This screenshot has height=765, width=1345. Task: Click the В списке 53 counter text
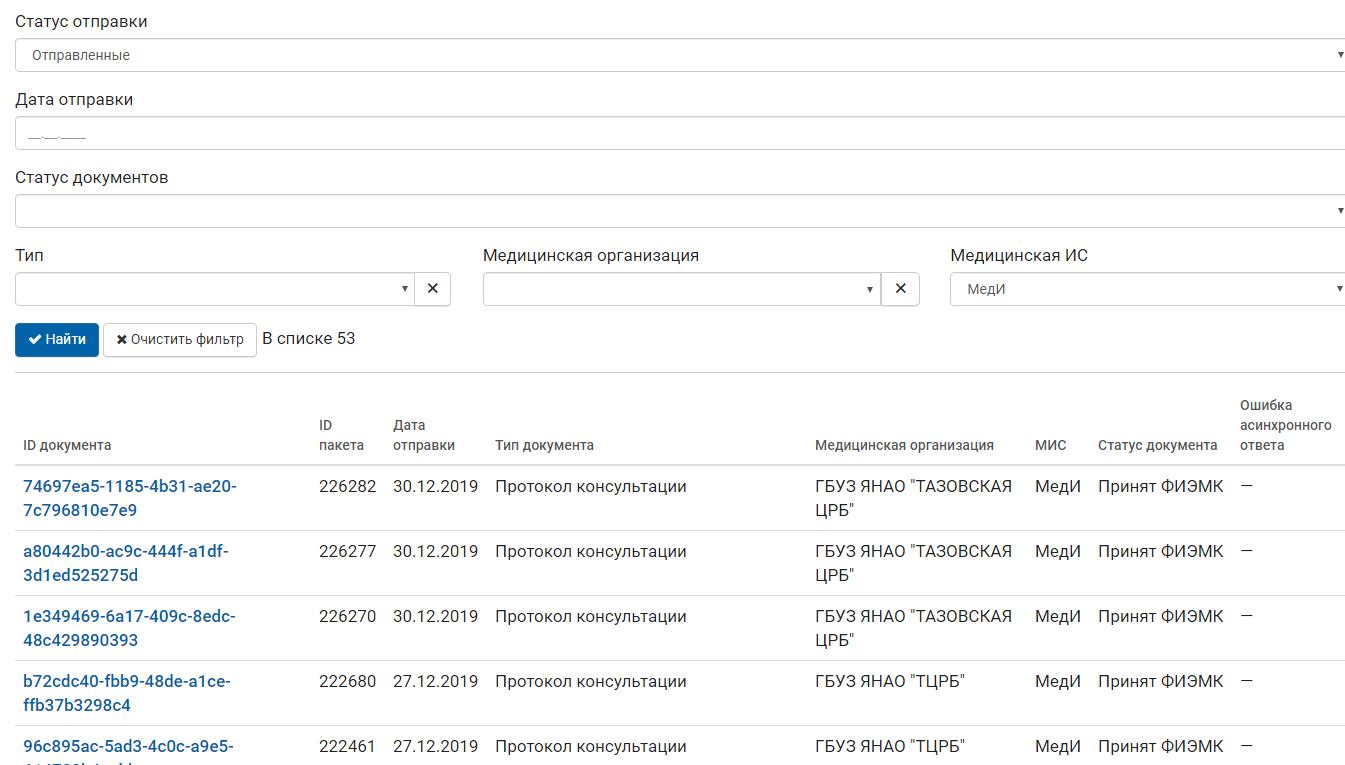(x=309, y=339)
